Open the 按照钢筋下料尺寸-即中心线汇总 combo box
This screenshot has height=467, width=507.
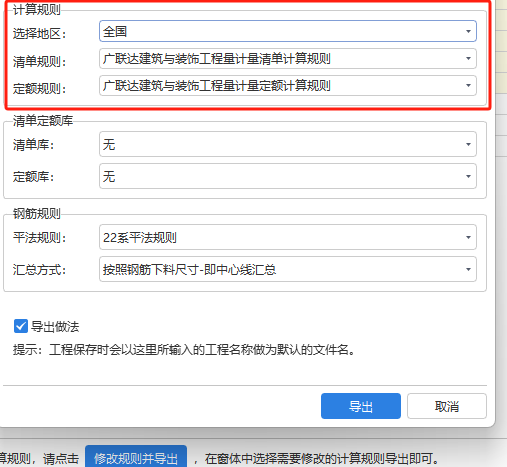(x=288, y=269)
